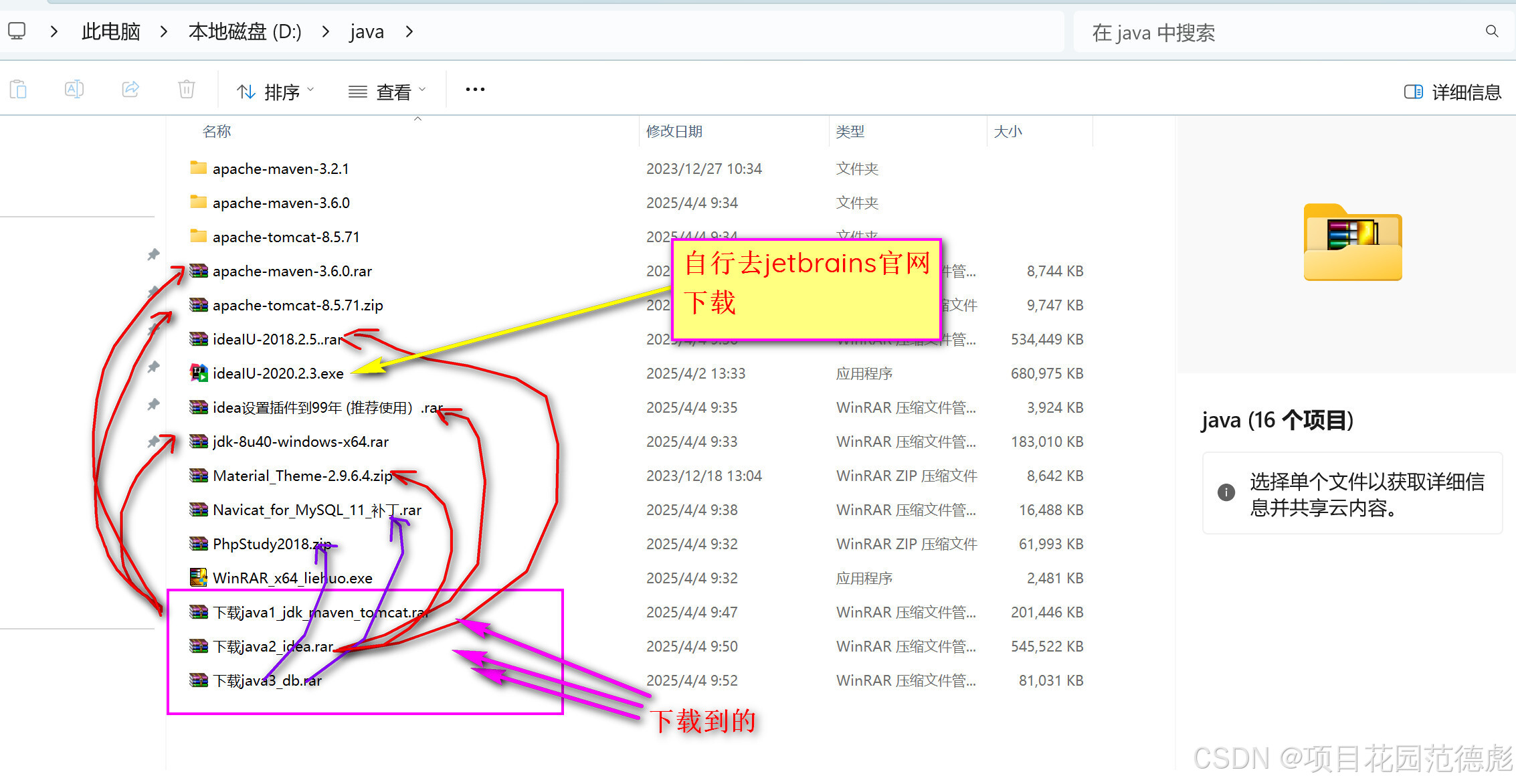Select the apache-maven-3.2.1 folder
This screenshot has width=1516, height=784.
point(281,169)
